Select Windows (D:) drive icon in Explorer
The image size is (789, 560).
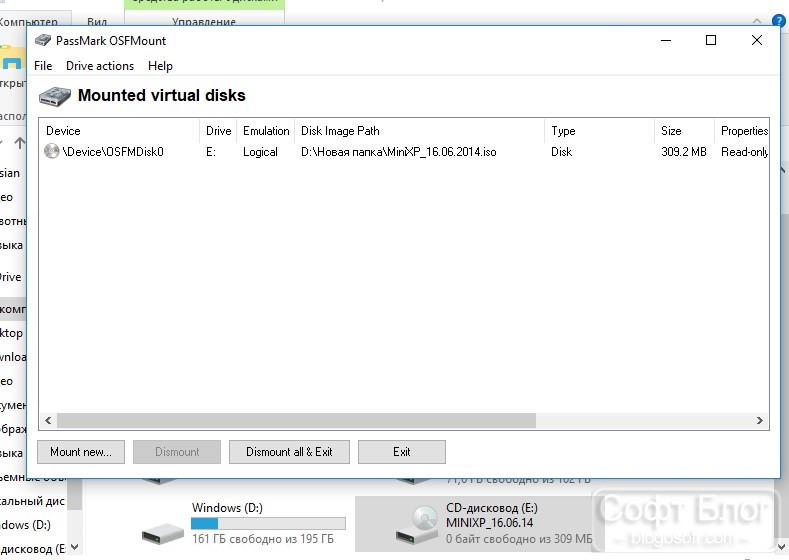[162, 533]
